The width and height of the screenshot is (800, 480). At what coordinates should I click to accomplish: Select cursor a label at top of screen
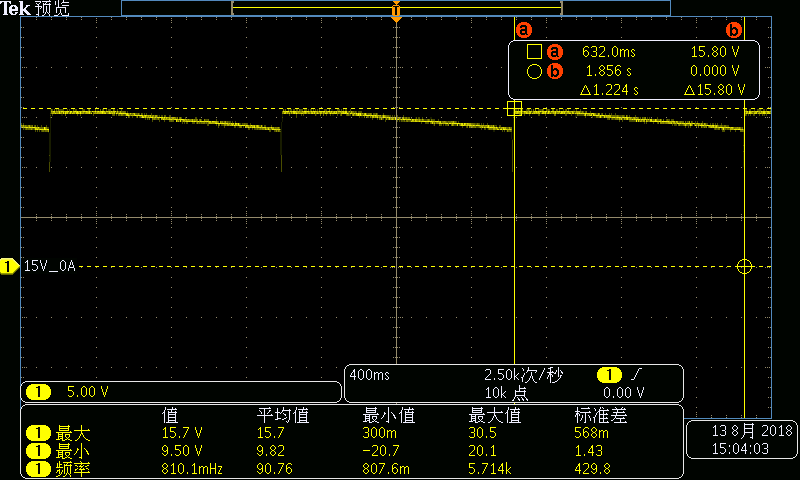click(x=523, y=30)
